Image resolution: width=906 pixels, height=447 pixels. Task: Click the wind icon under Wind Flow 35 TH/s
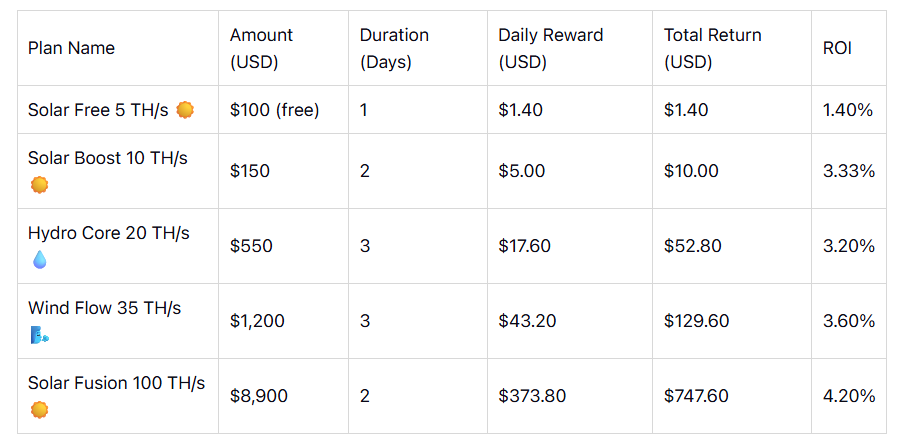click(39, 335)
